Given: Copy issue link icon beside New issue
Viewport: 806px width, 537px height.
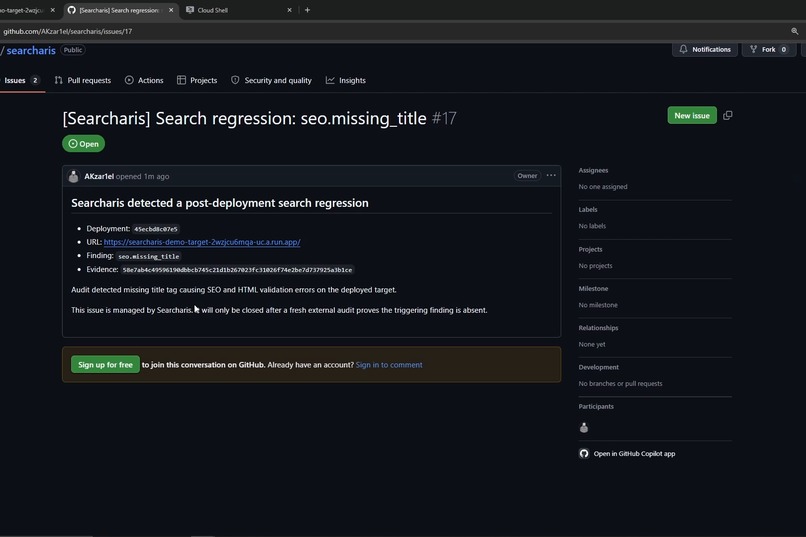Looking at the screenshot, I should 727,116.
